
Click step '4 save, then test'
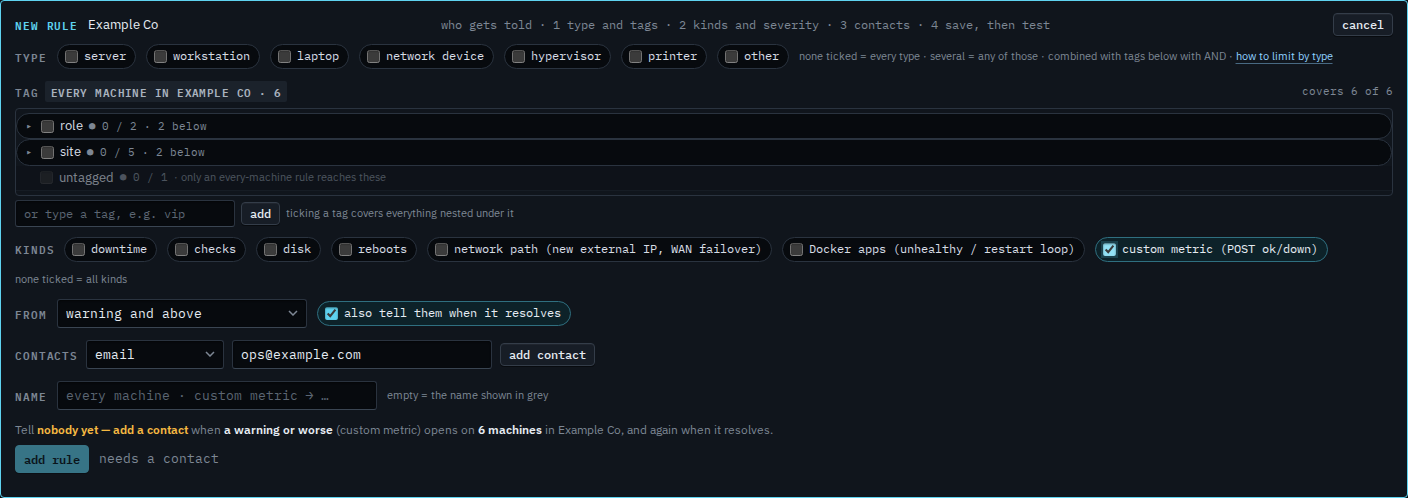click(x=990, y=25)
